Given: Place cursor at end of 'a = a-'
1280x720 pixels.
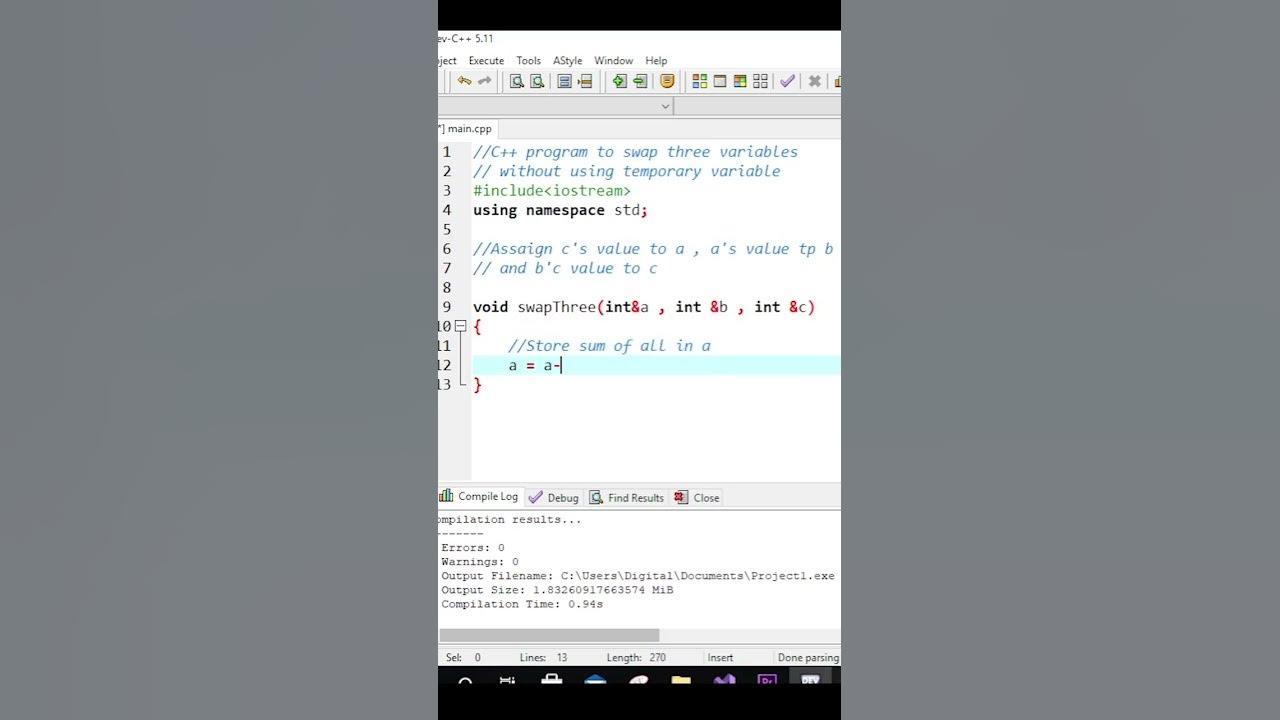Looking at the screenshot, I should tap(562, 366).
